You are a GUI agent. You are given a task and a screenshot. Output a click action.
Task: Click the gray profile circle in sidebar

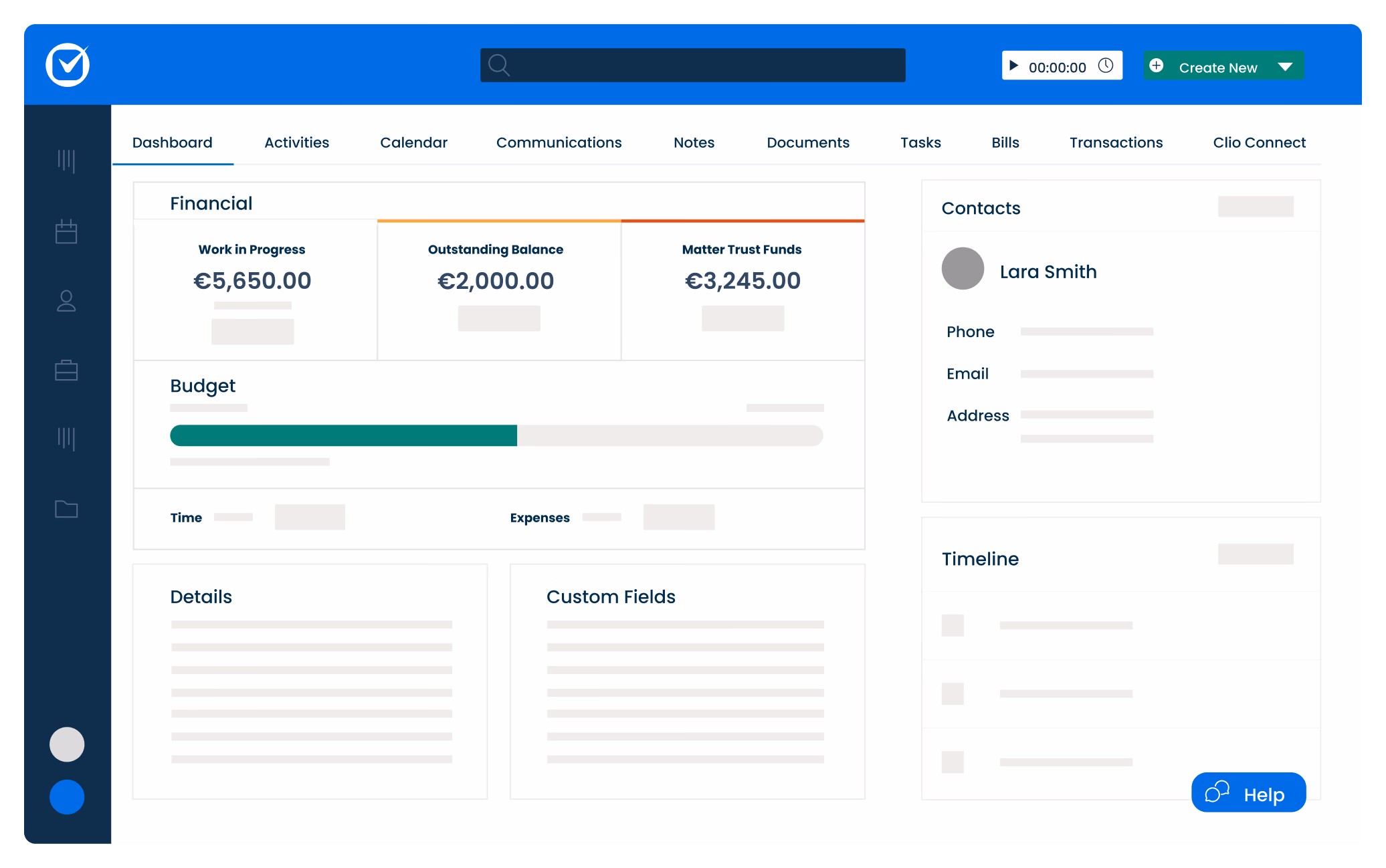[66, 744]
